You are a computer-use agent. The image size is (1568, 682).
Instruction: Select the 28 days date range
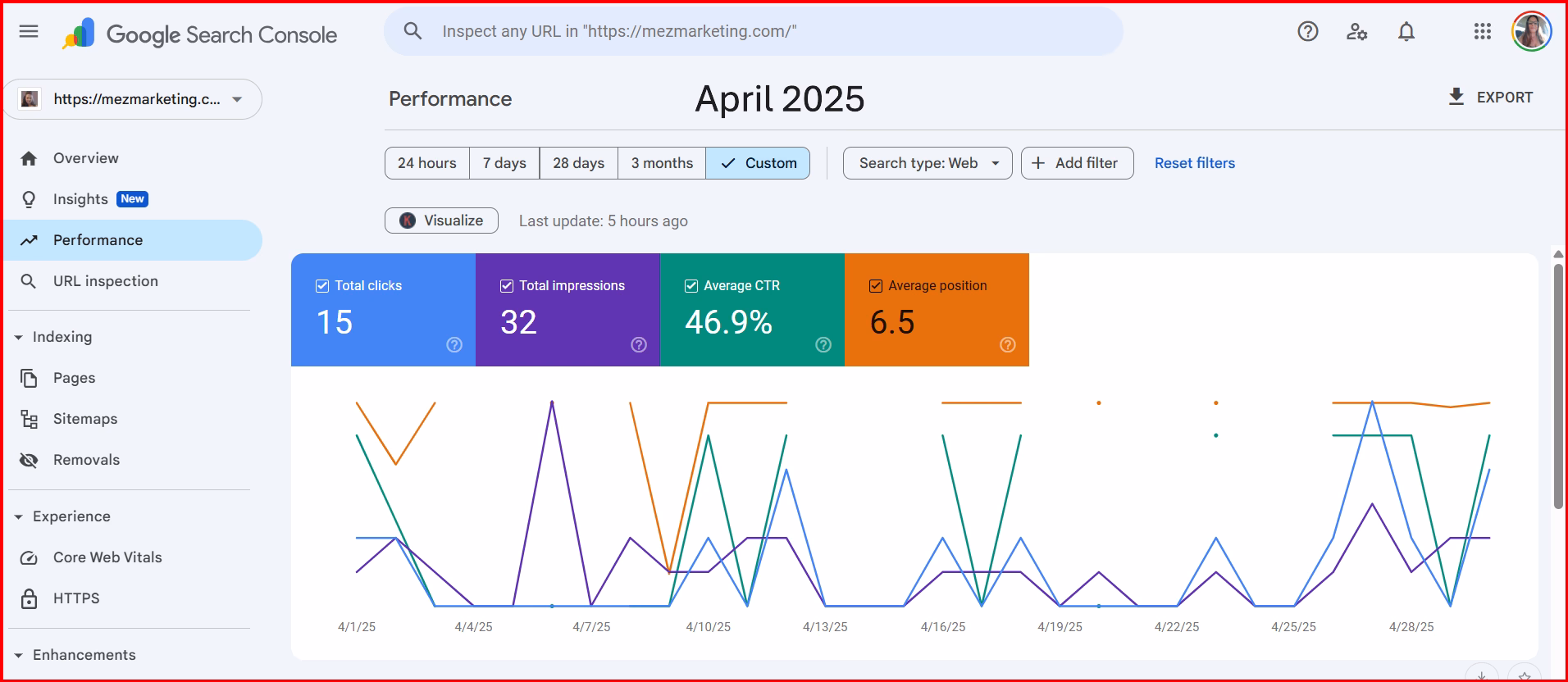coord(579,163)
